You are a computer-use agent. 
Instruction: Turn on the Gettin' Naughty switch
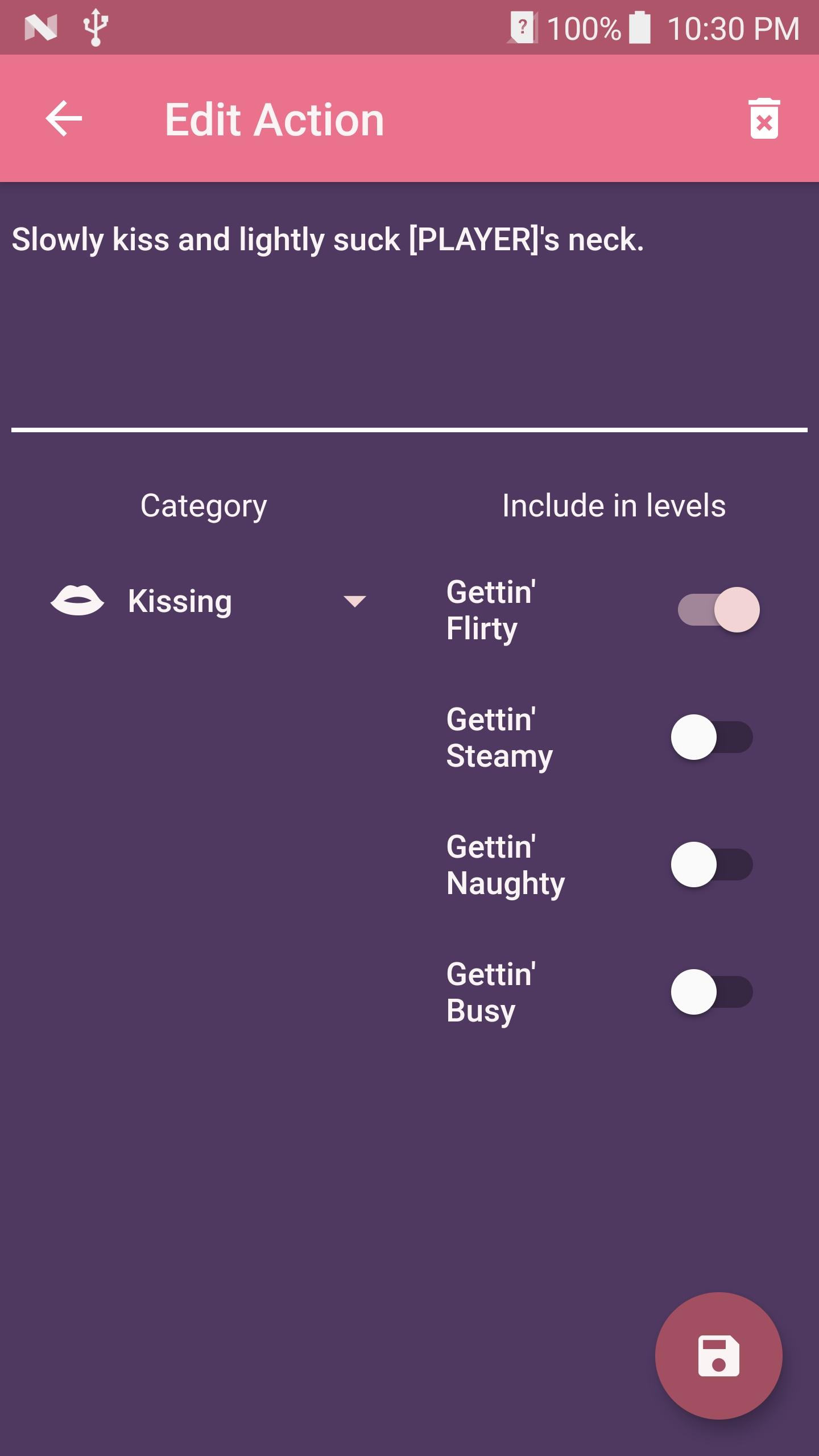(x=712, y=864)
